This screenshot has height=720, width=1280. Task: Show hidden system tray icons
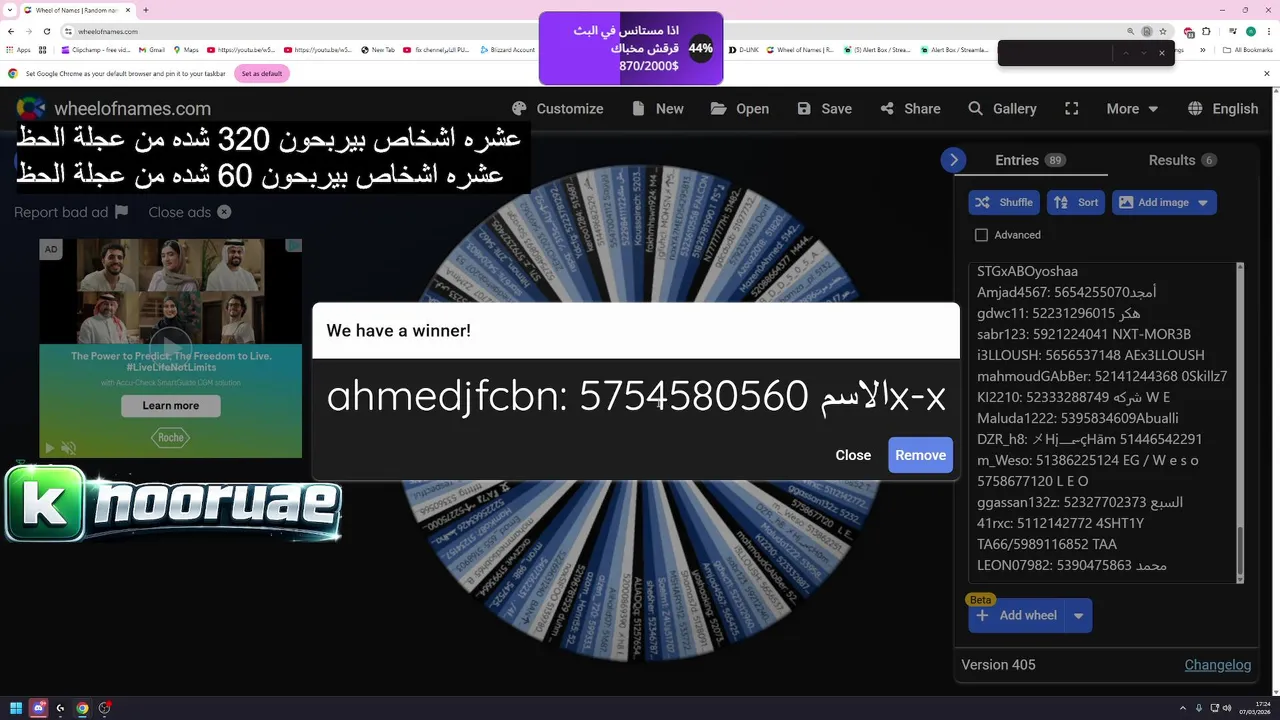[x=1183, y=708]
